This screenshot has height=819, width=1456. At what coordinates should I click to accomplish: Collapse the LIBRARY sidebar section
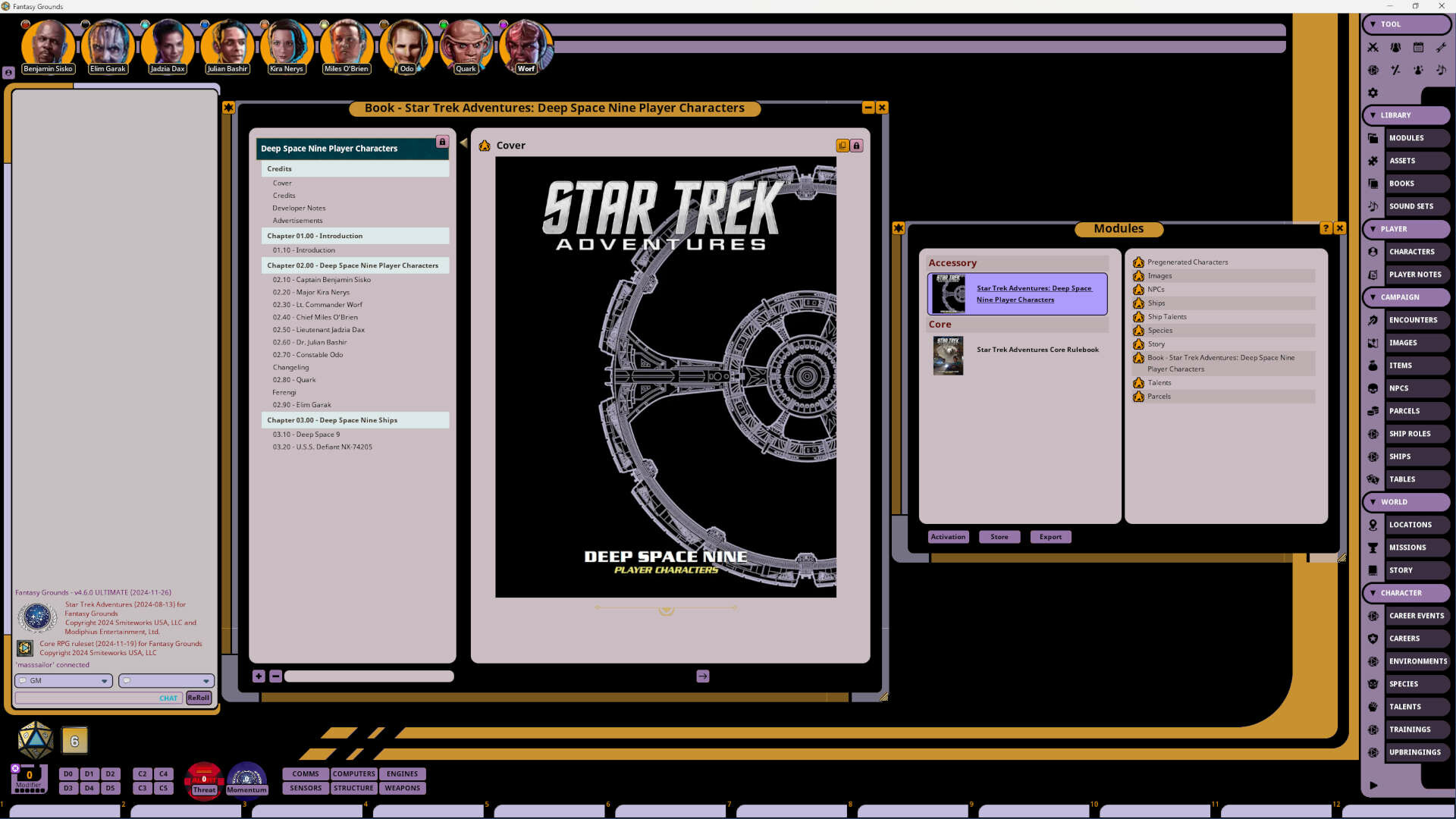tap(1373, 115)
